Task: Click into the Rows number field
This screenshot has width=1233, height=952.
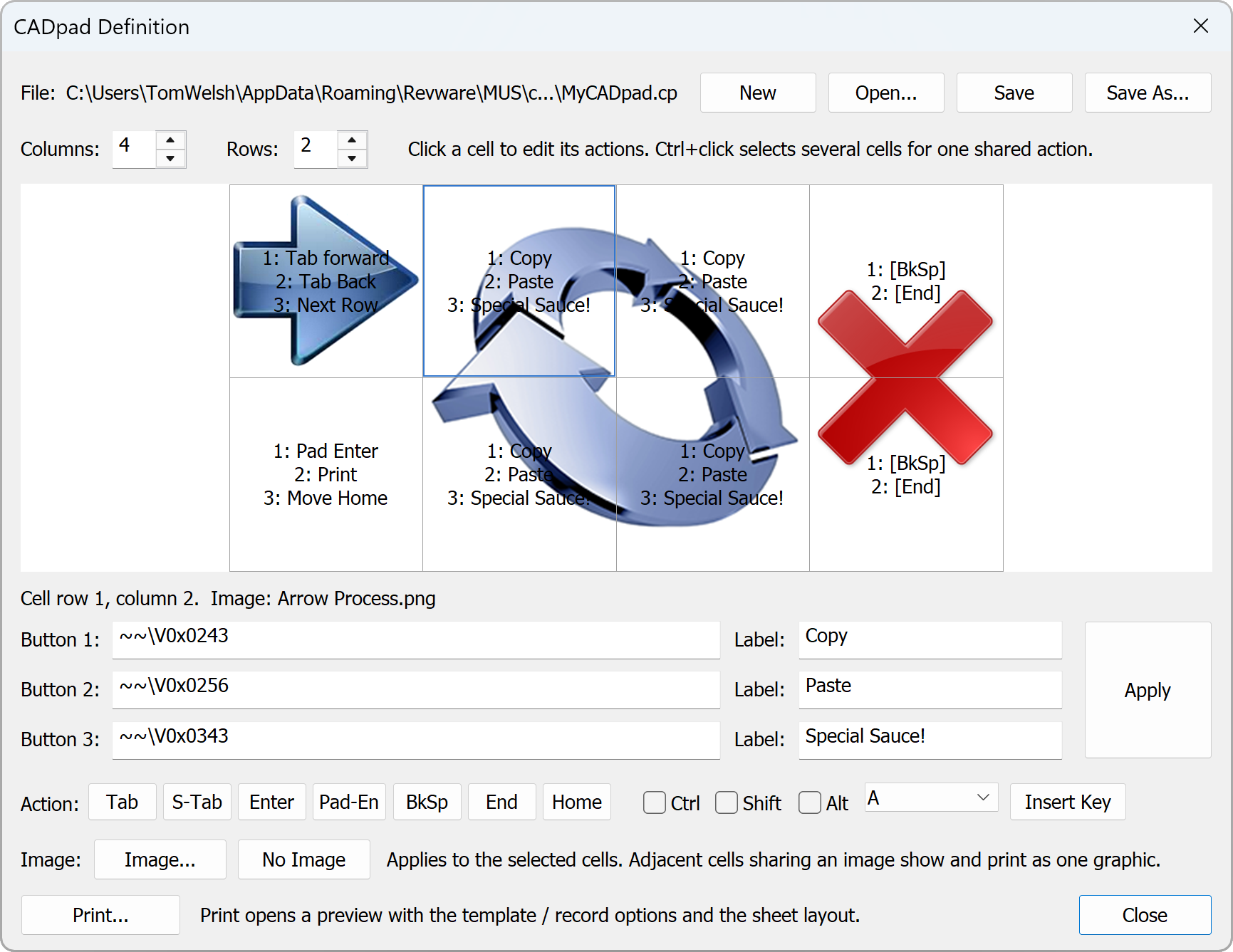Action: click(x=316, y=149)
